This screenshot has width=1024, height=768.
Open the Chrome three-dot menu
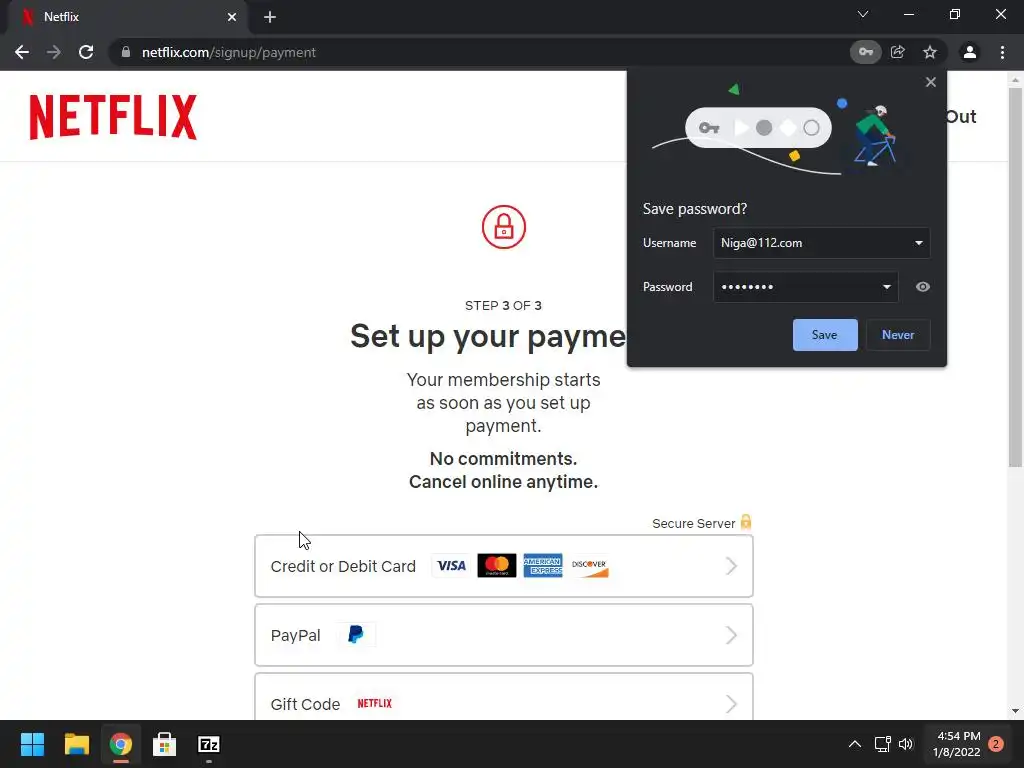coord(1002,52)
